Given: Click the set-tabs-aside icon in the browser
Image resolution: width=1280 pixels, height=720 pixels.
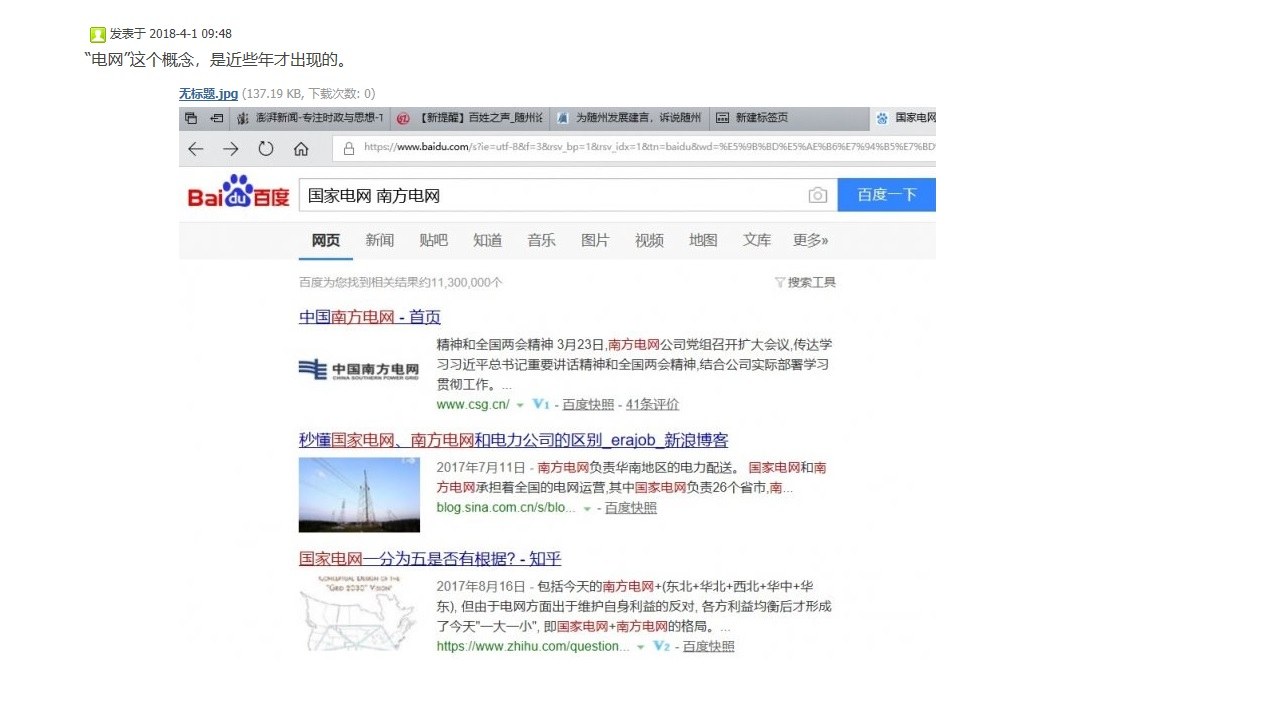Looking at the screenshot, I should pos(217,118).
